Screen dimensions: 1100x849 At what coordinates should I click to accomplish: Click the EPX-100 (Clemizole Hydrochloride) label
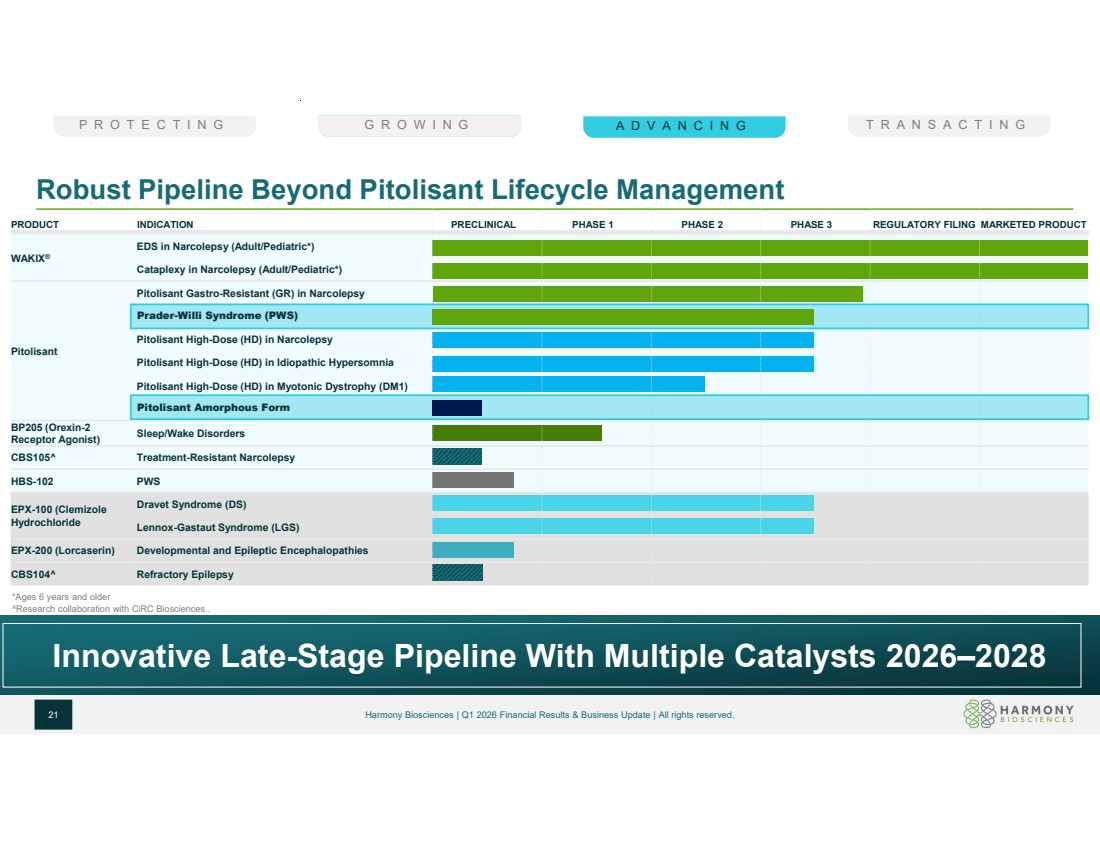tap(59, 516)
